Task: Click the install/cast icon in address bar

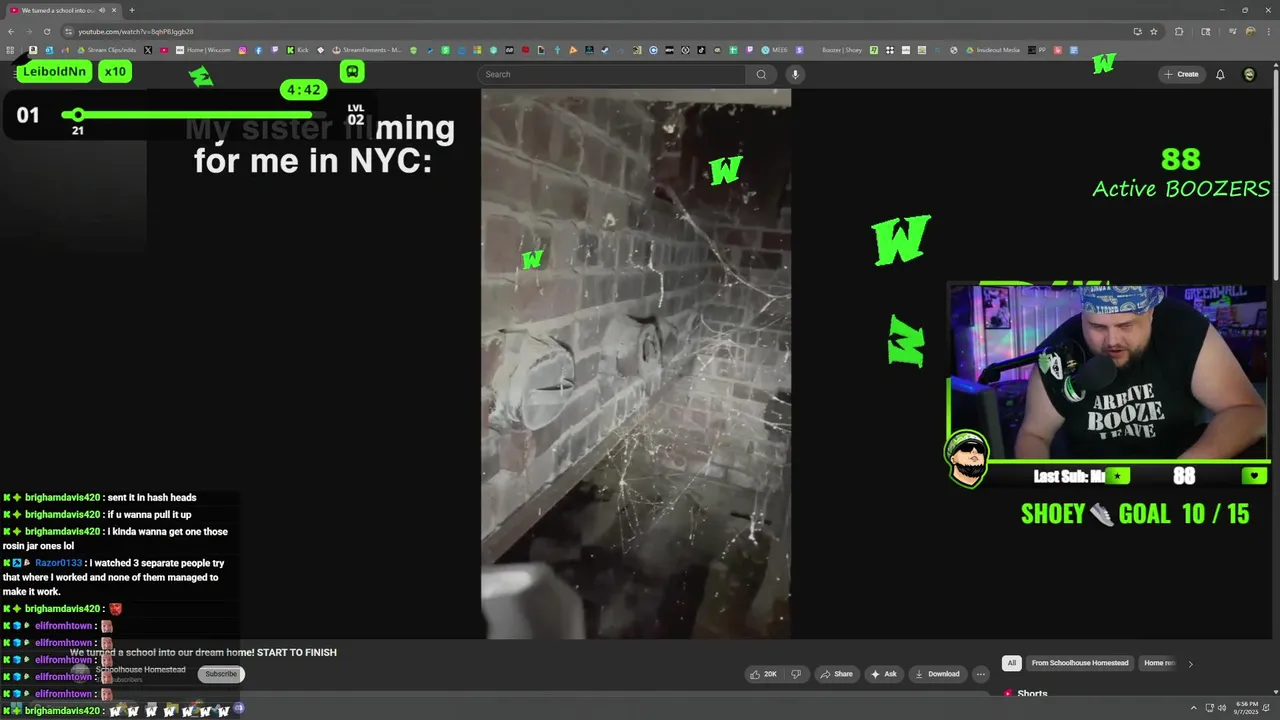Action: [x=1137, y=31]
